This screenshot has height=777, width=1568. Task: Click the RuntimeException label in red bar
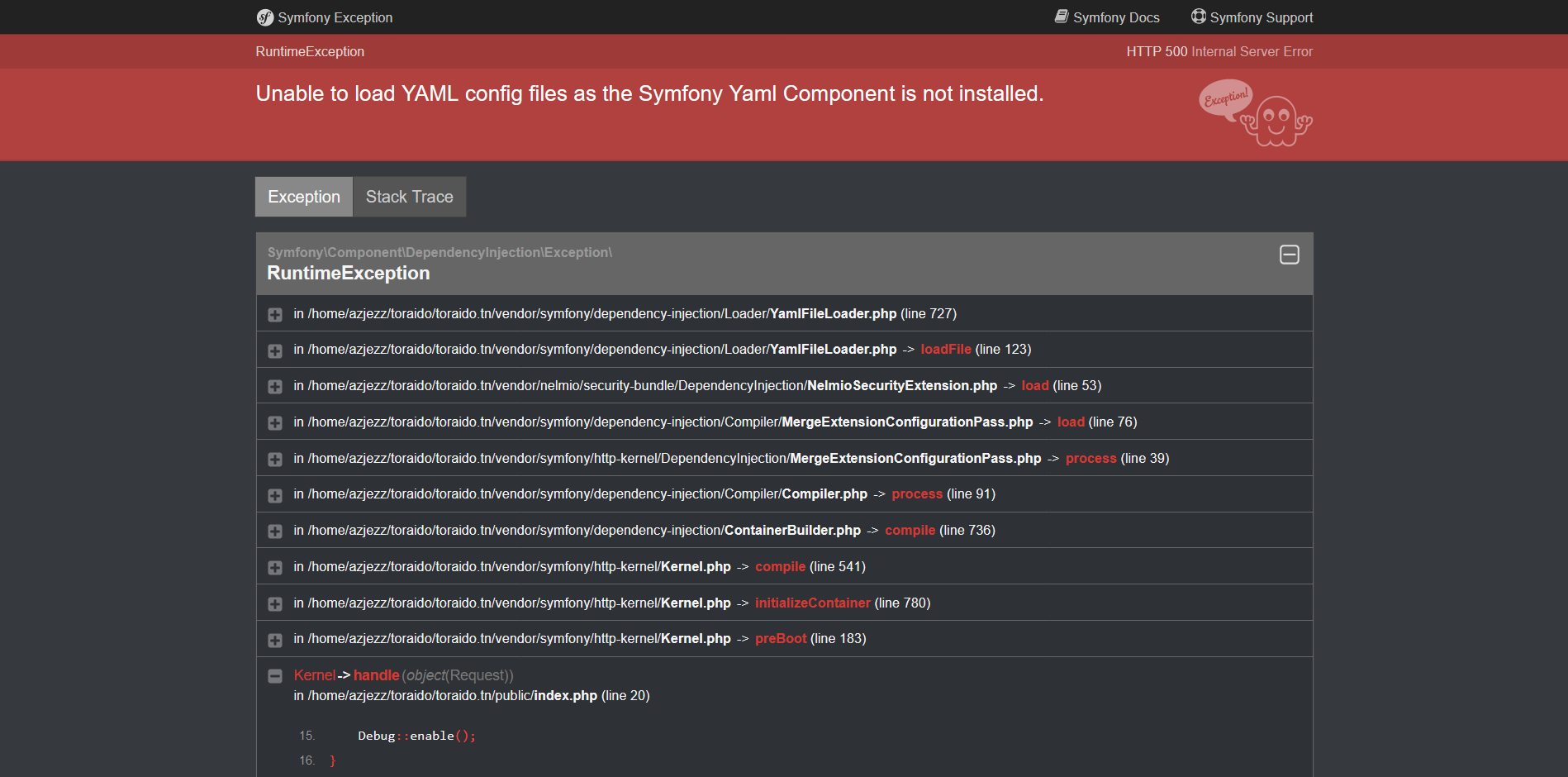pos(310,51)
